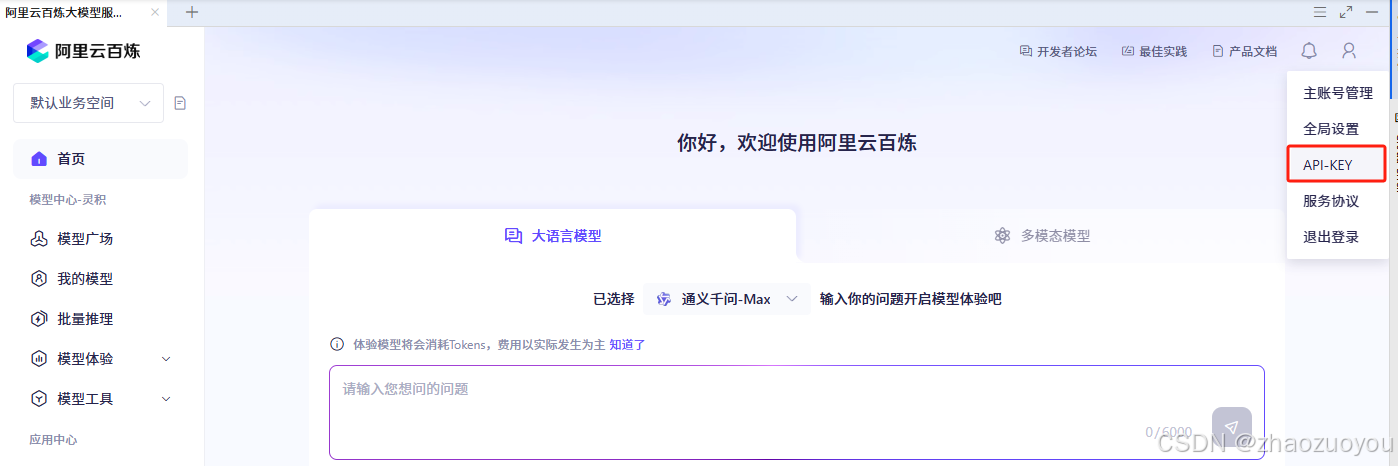This screenshot has width=1398, height=466.
Task: Open the 最佳实践 link
Action: click(x=1163, y=51)
